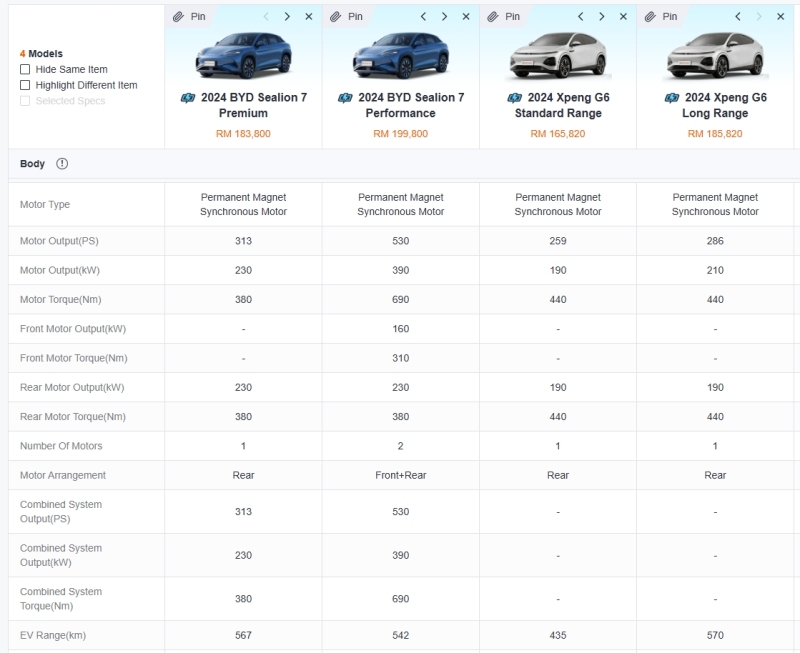The image size is (800, 653).
Task: Move Xpeng G6 Standard Range column right
Action: (x=602, y=17)
